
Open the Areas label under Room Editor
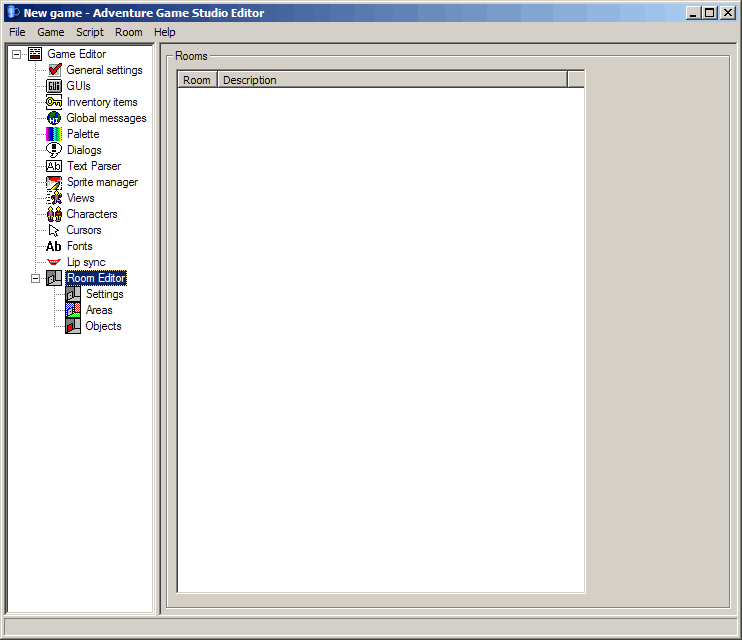coord(99,311)
